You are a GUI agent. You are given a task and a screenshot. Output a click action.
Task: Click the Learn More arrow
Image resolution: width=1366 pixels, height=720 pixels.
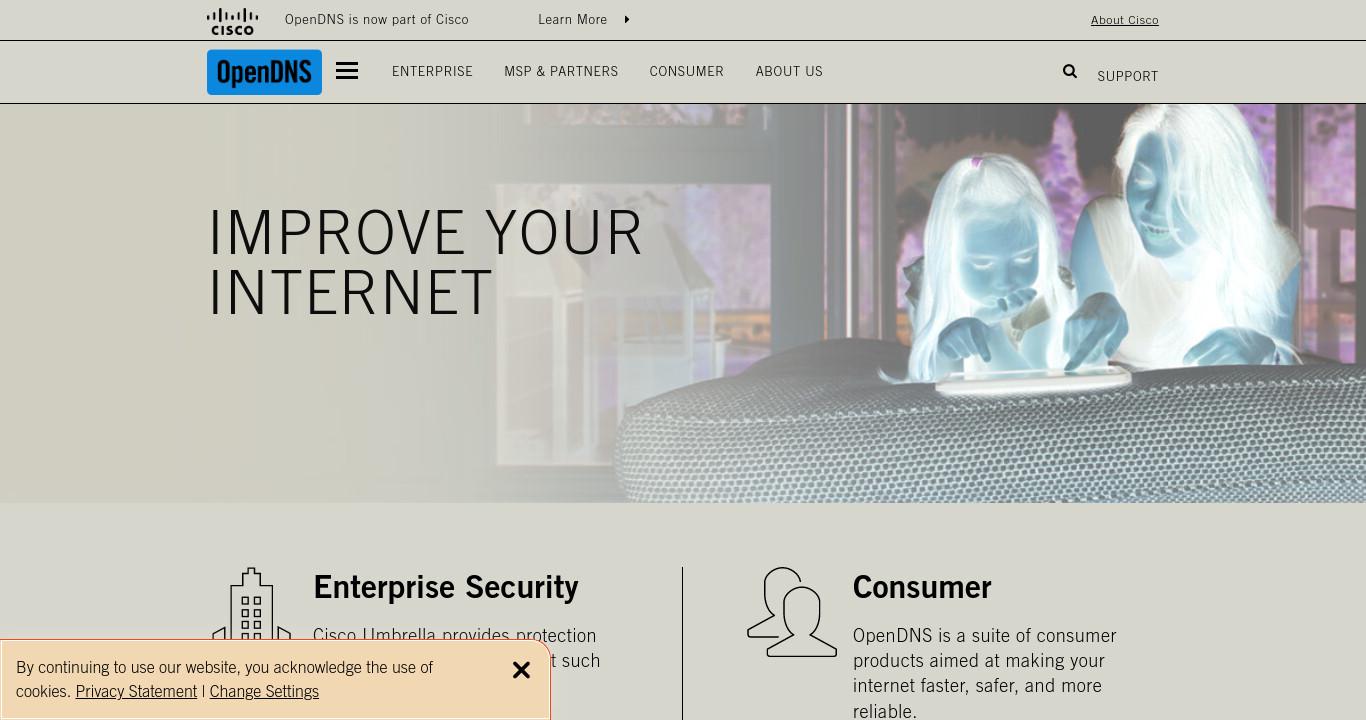(627, 19)
